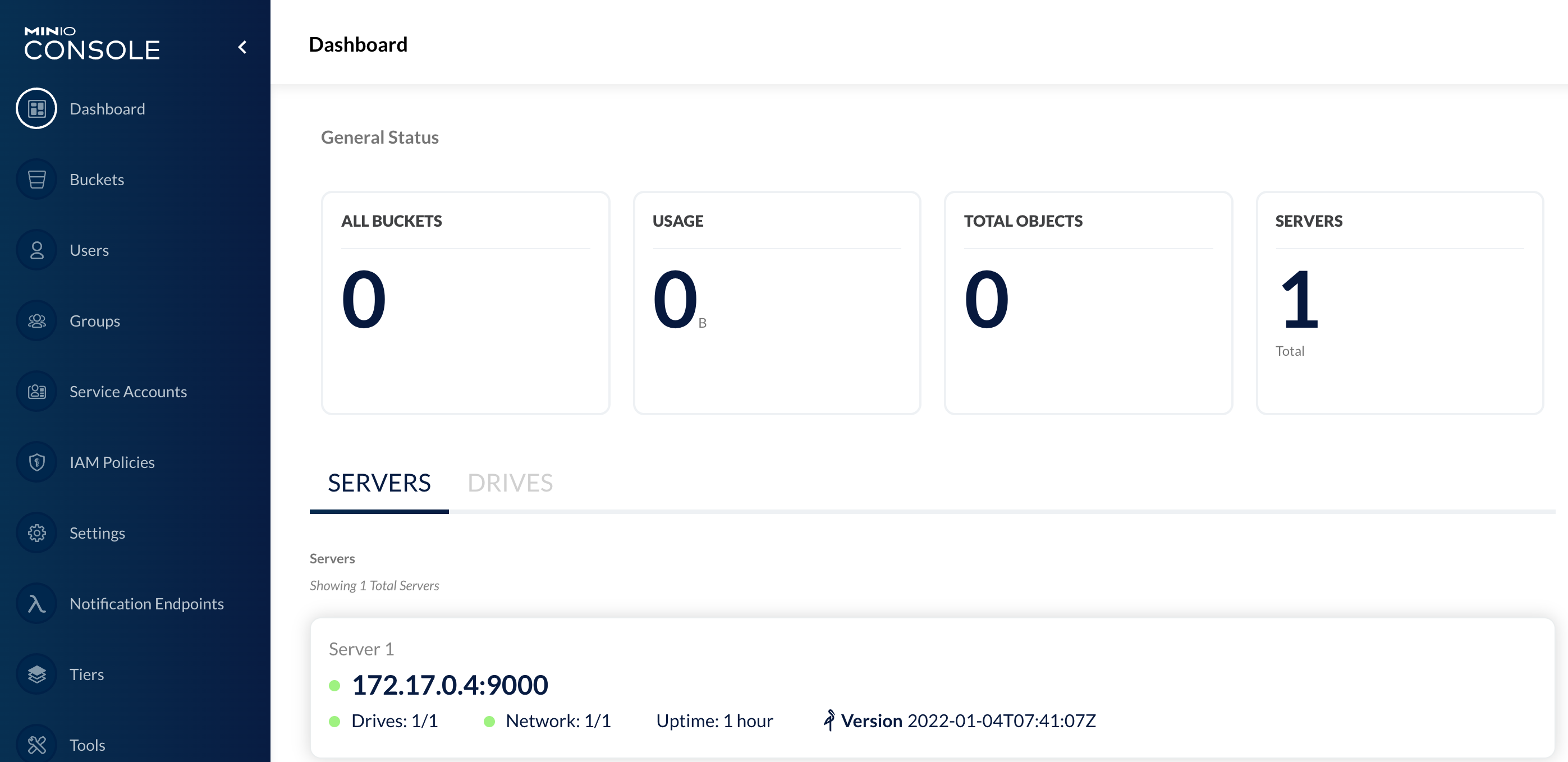Click the Notification Endpoints lambda icon
This screenshot has height=762, width=1568.
coord(36,603)
